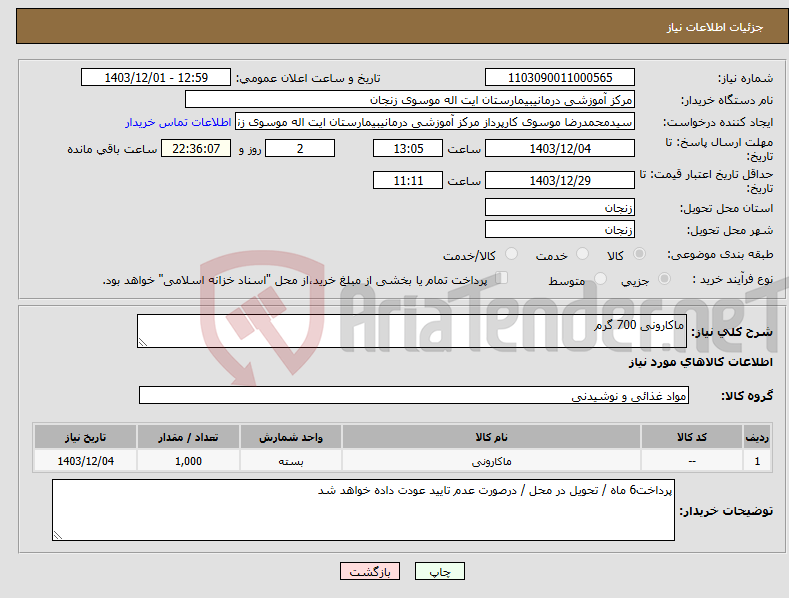Click the need date cell 1403/12/04
Screen dimensions: 789x598
click(86, 461)
